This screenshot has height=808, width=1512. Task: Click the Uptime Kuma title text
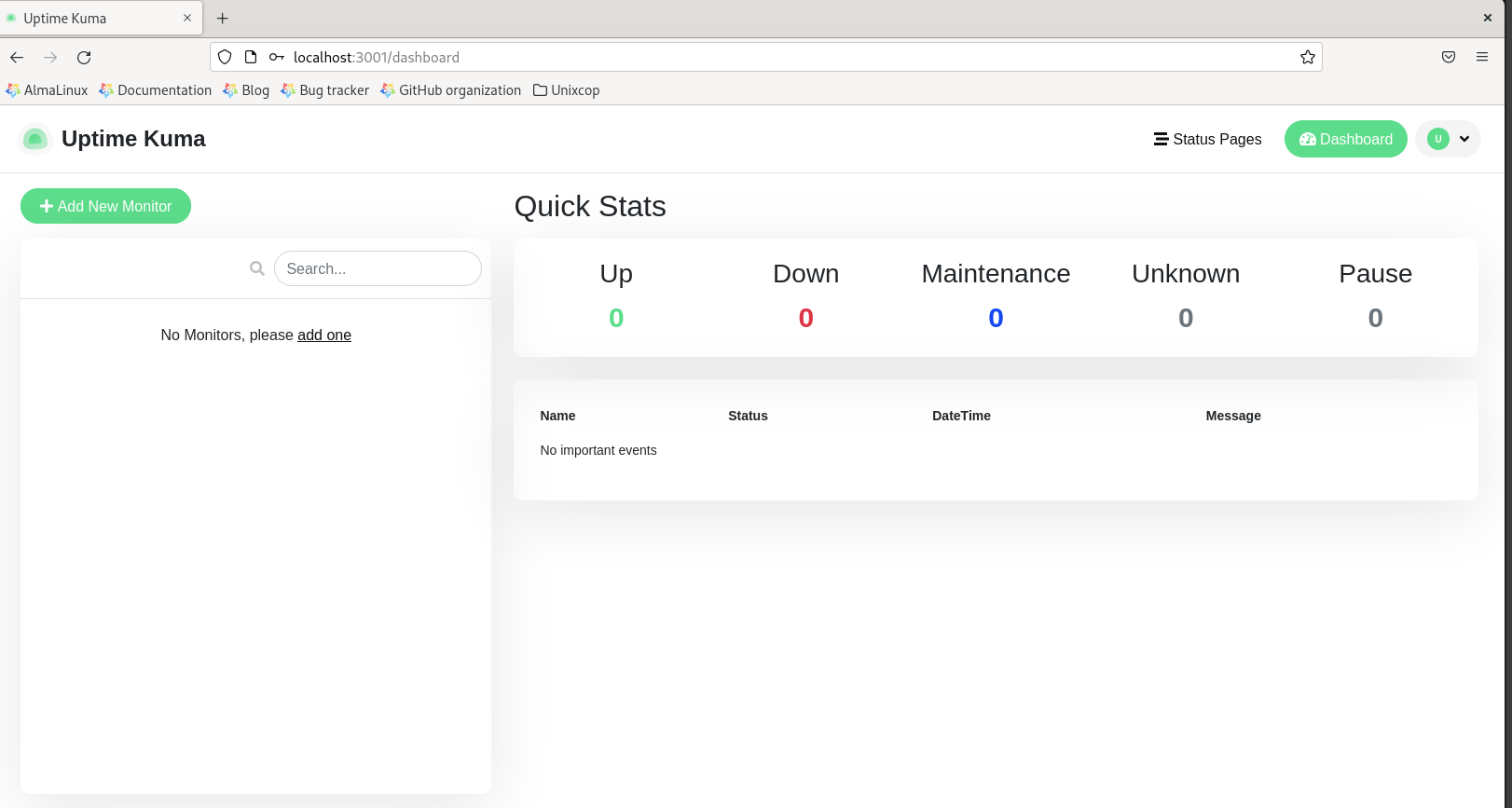coord(133,139)
